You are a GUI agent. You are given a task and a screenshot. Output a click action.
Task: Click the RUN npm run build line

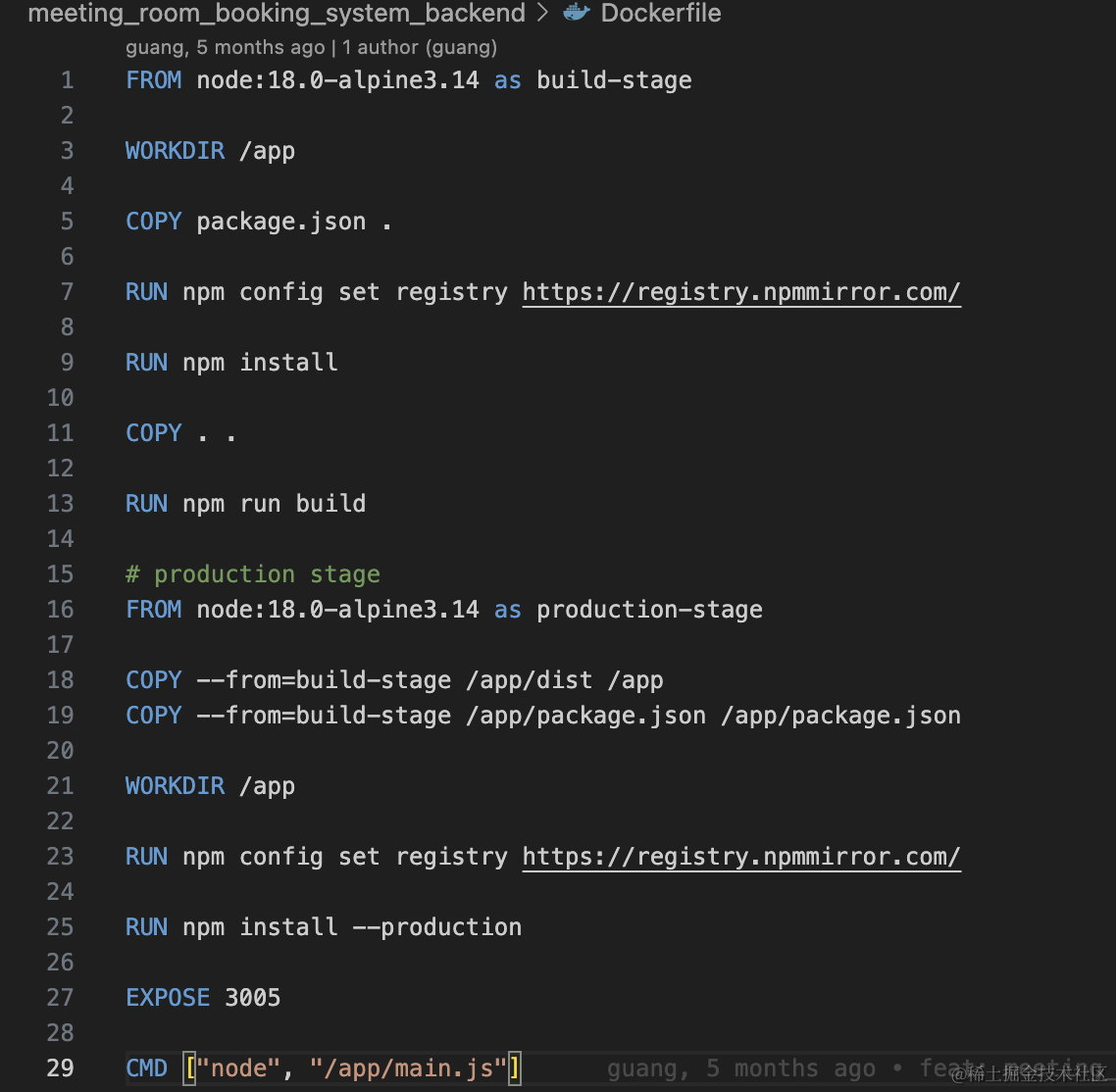point(245,504)
